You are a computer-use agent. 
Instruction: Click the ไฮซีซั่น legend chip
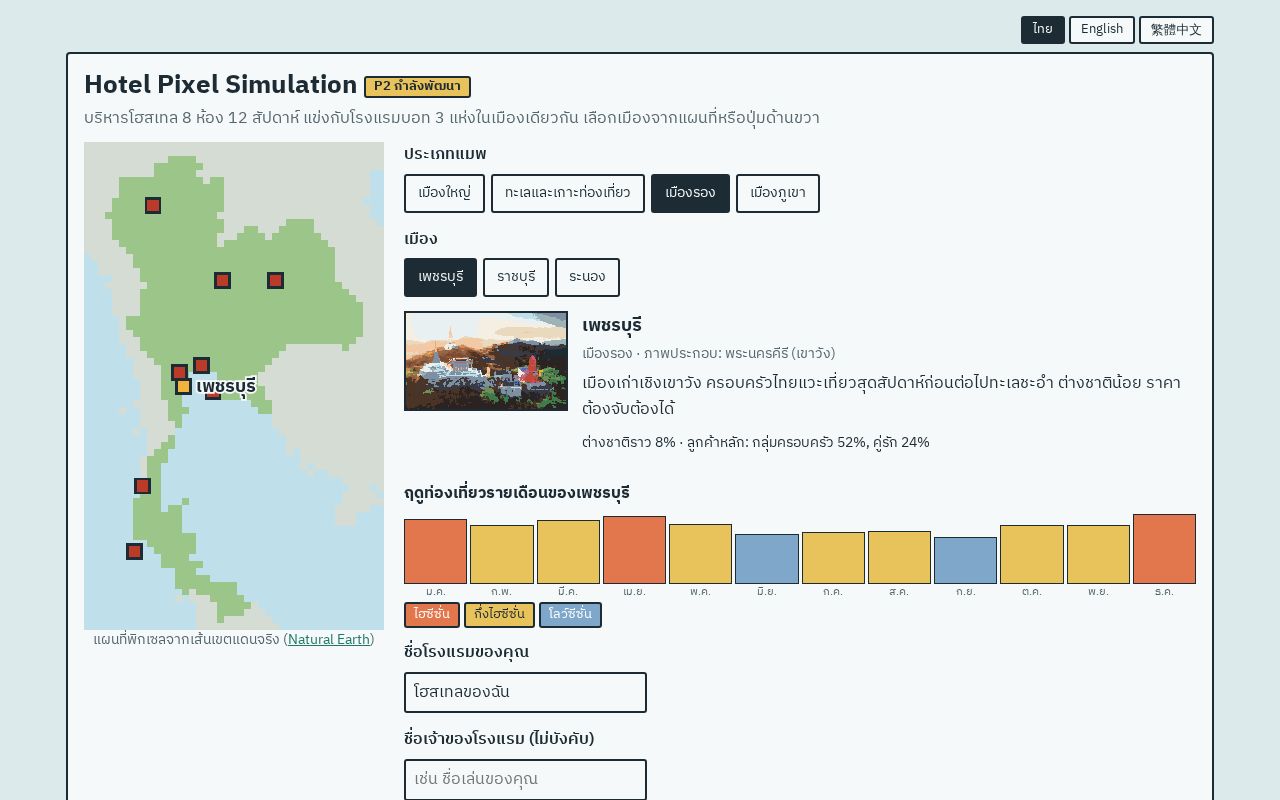tap(432, 615)
